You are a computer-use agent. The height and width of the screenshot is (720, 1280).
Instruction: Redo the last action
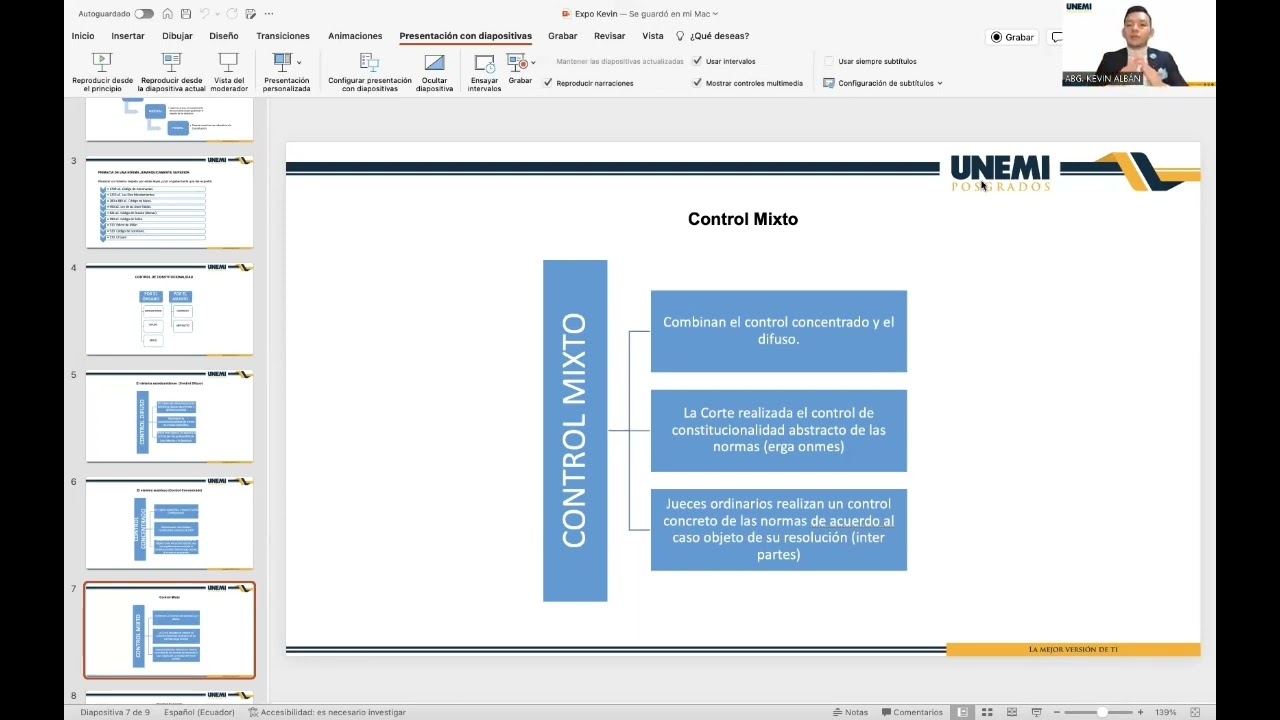pyautogui.click(x=232, y=14)
